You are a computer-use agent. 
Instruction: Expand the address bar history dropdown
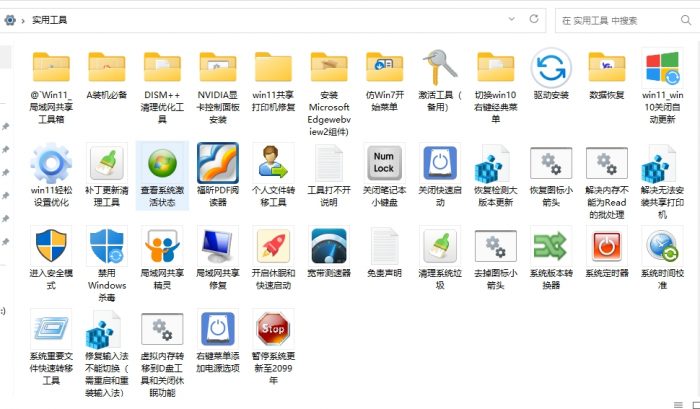[x=512, y=19]
